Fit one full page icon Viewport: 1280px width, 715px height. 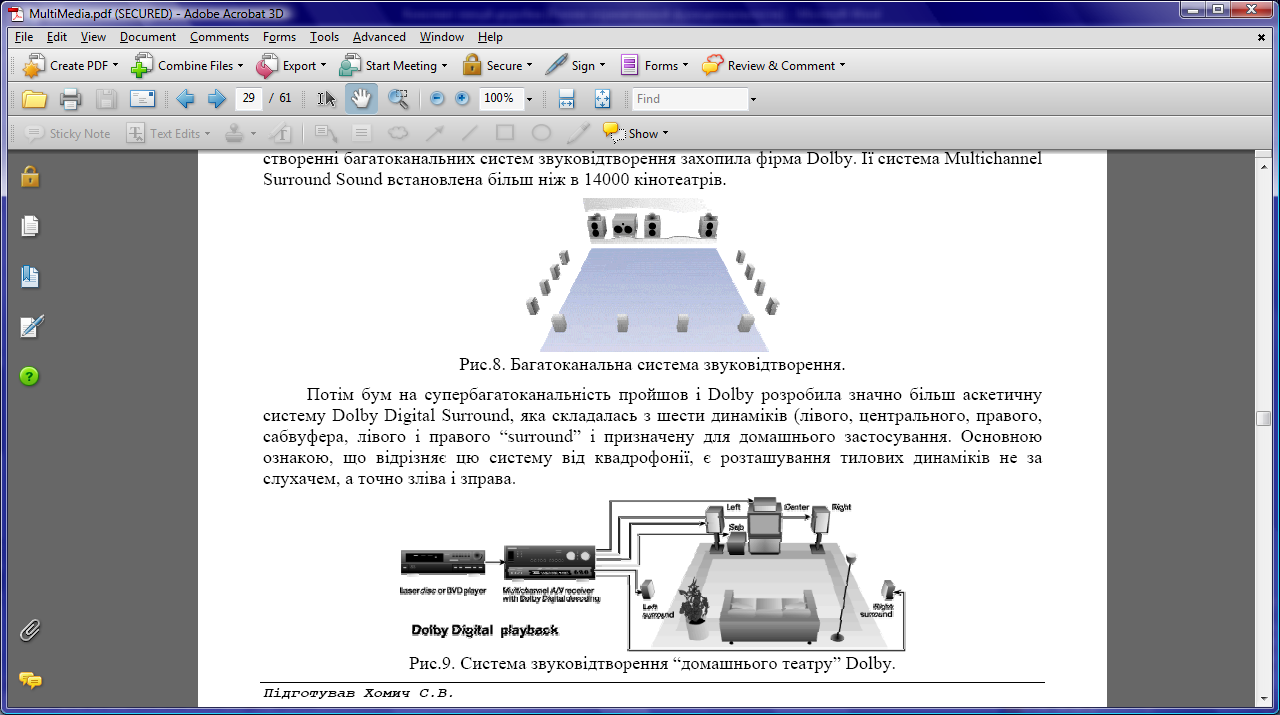(x=602, y=98)
